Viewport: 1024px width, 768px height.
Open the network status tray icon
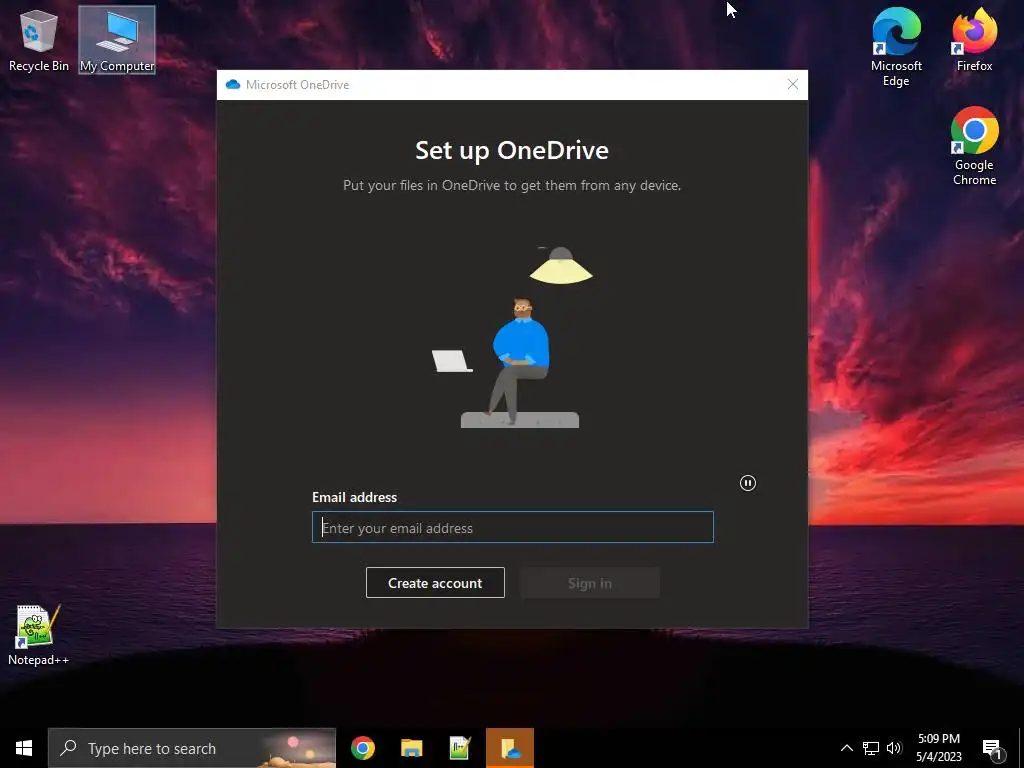[x=871, y=748]
